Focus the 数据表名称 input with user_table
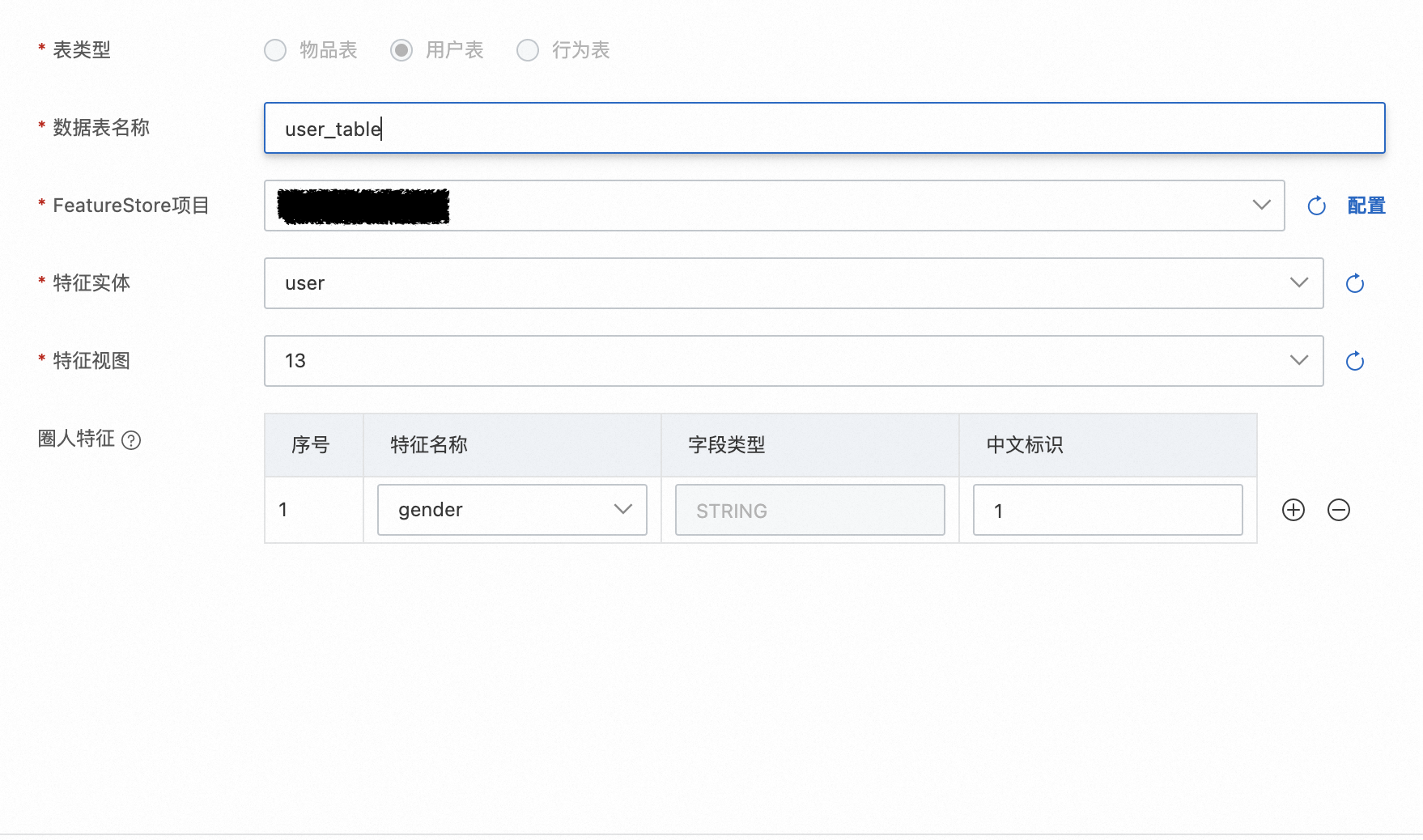 tap(824, 128)
